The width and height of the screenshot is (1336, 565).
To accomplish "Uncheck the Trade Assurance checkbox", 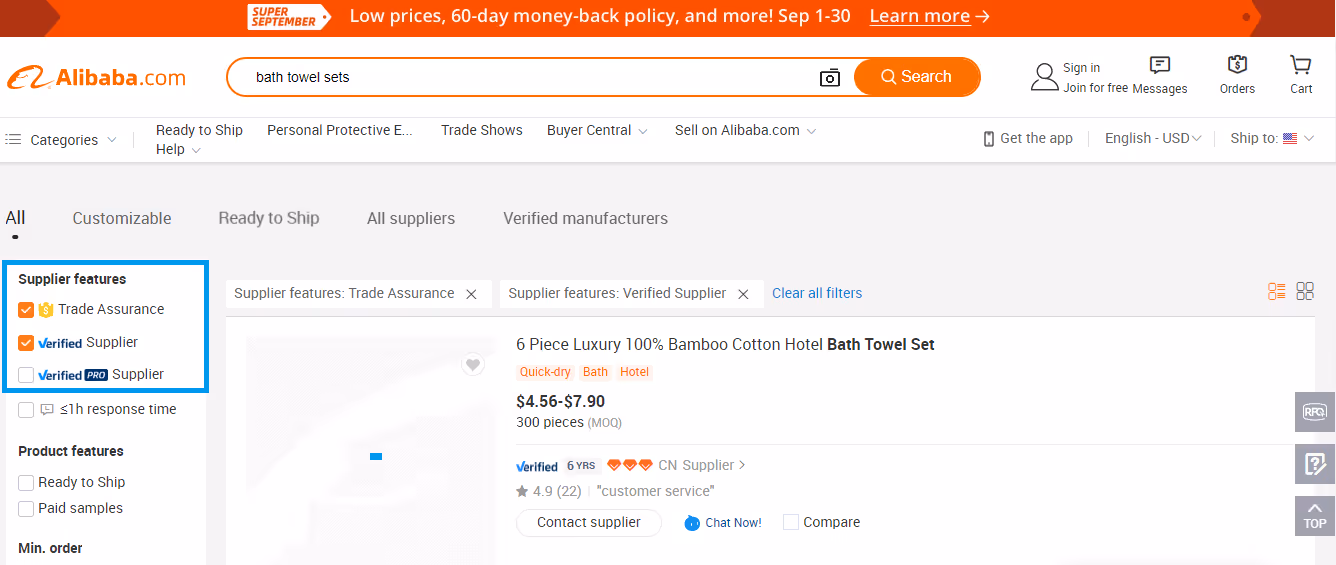I will click(26, 310).
